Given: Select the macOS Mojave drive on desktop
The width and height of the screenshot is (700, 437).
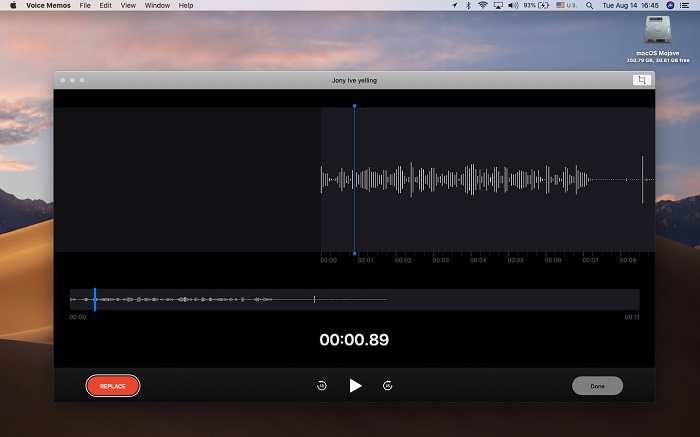Looking at the screenshot, I should (657, 28).
